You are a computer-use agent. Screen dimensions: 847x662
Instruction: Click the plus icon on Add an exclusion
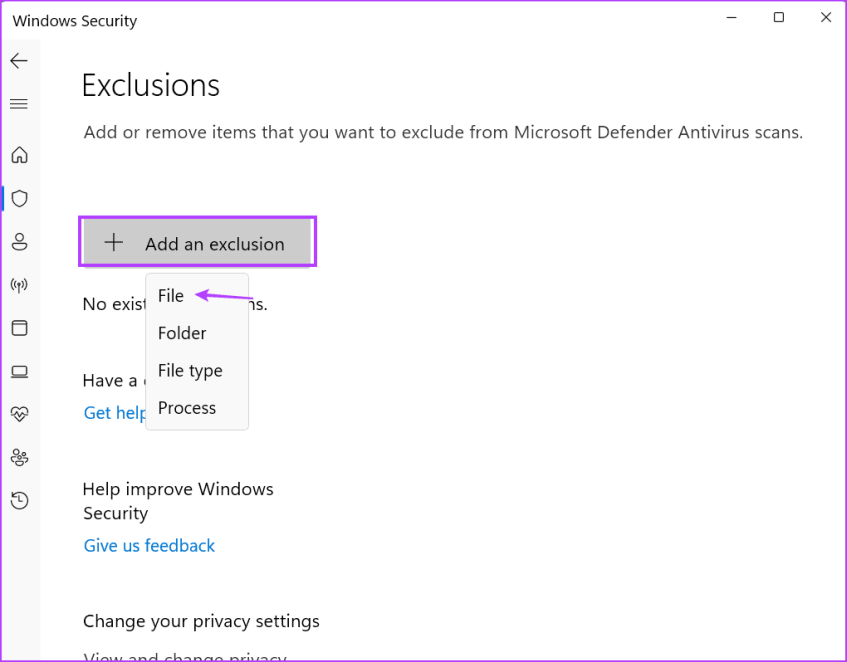[114, 243]
